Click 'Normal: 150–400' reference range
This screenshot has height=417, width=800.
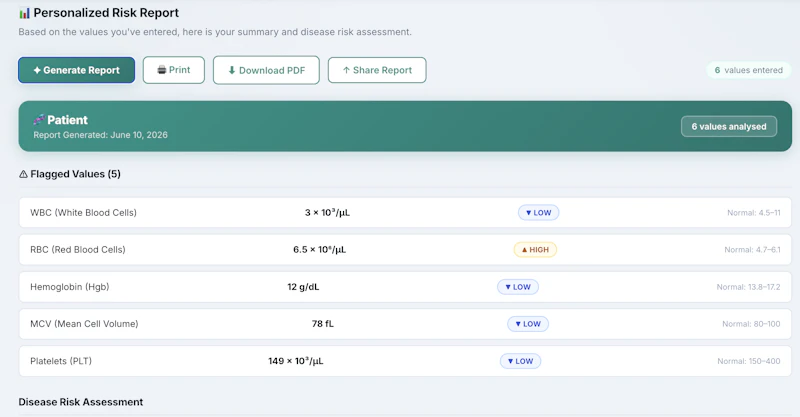748,361
